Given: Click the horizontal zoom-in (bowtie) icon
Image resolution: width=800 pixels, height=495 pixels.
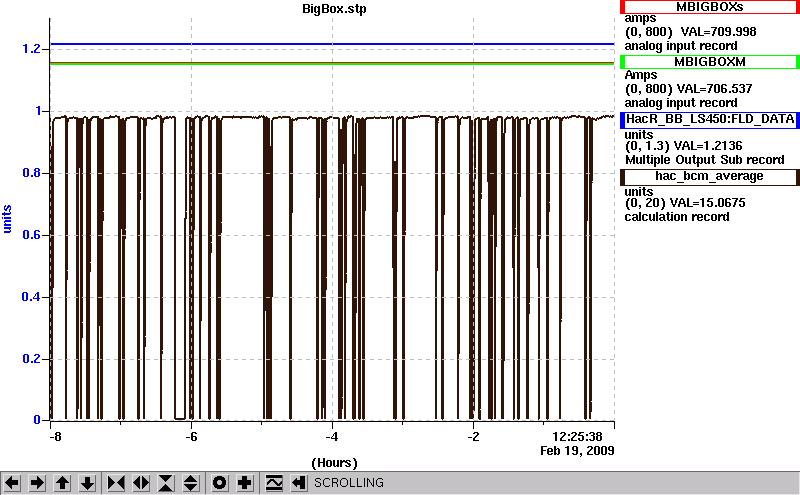Looking at the screenshot, I should [116, 483].
